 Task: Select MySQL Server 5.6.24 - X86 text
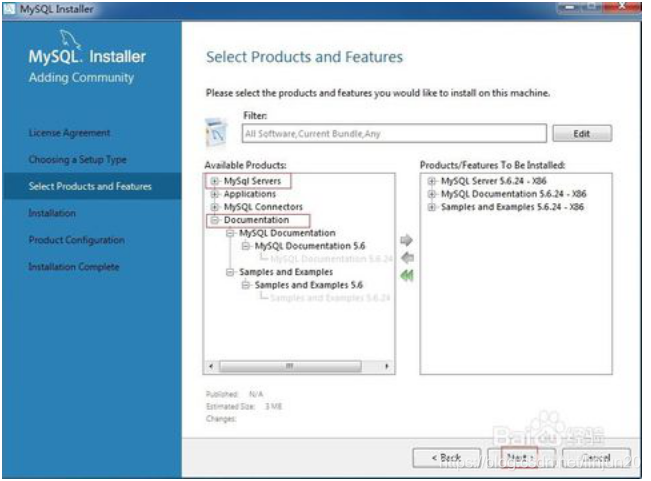[x=494, y=181]
